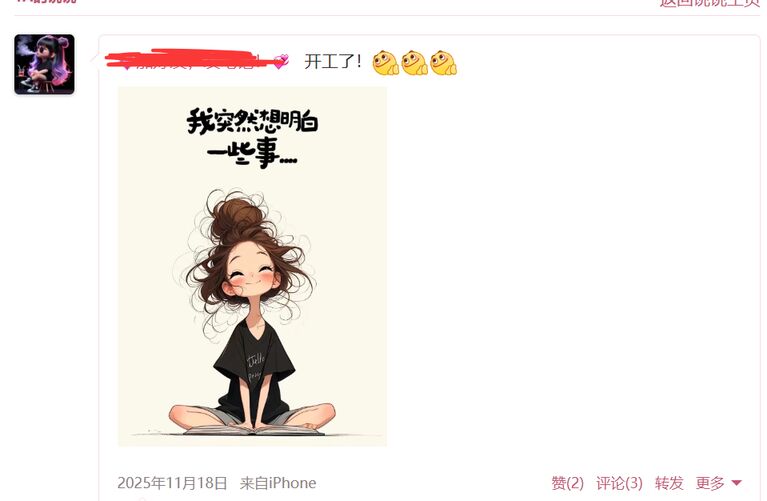Expand the arrow beside 更多
Viewport: 767px width, 501px height.
[736, 483]
